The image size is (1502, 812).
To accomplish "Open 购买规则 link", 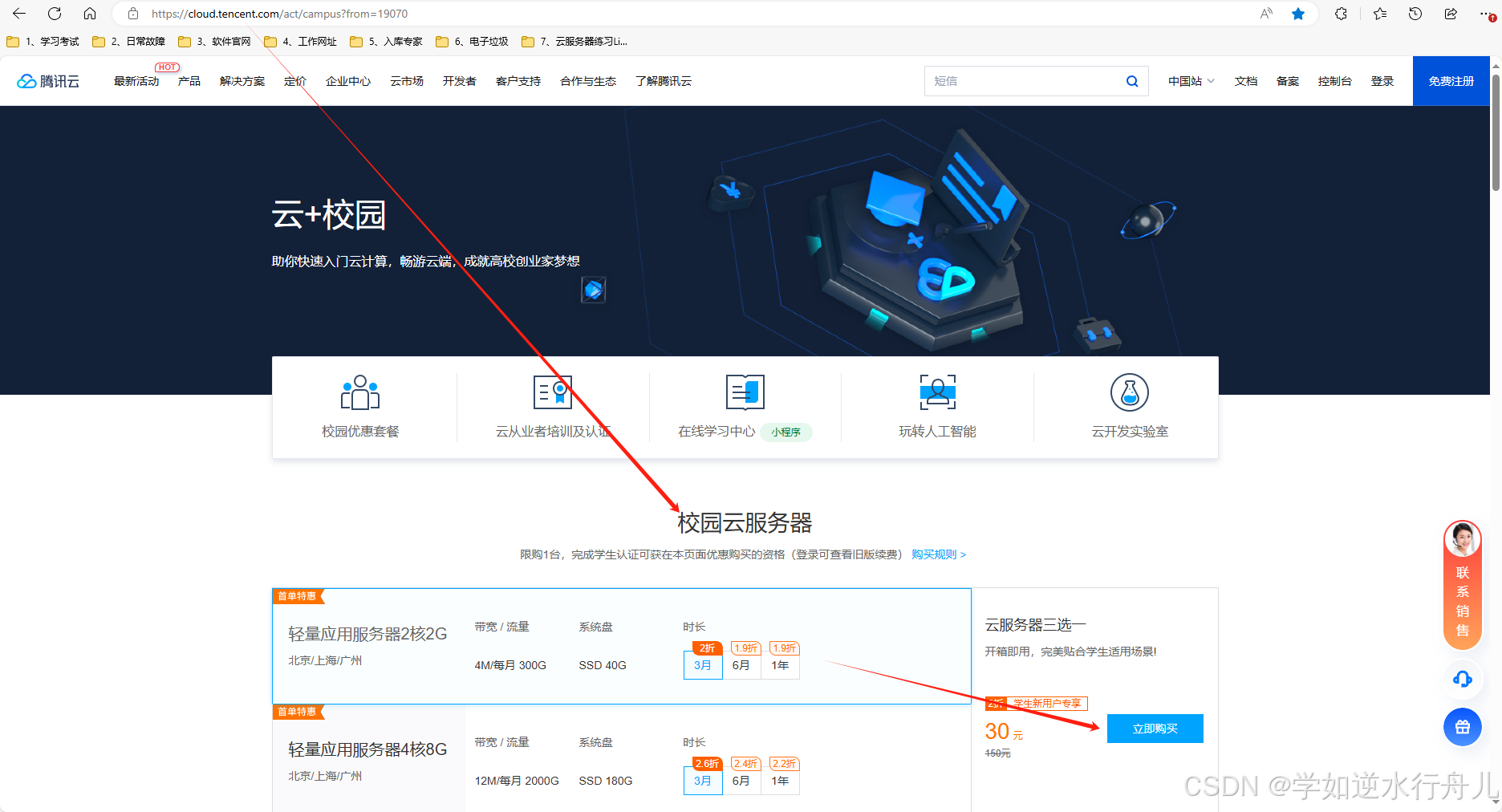I will click(x=939, y=554).
